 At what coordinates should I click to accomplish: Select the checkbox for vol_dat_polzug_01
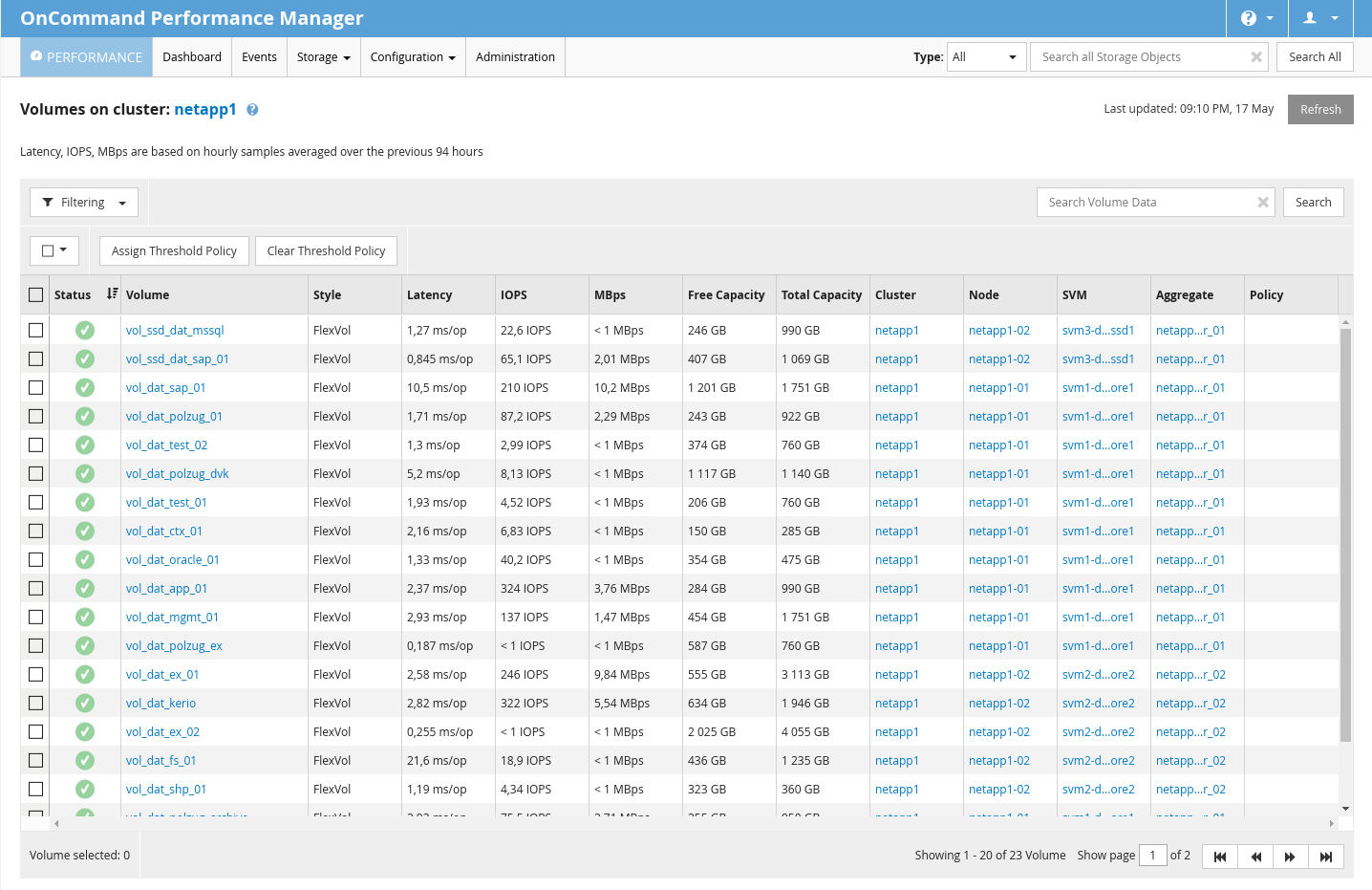click(x=36, y=416)
